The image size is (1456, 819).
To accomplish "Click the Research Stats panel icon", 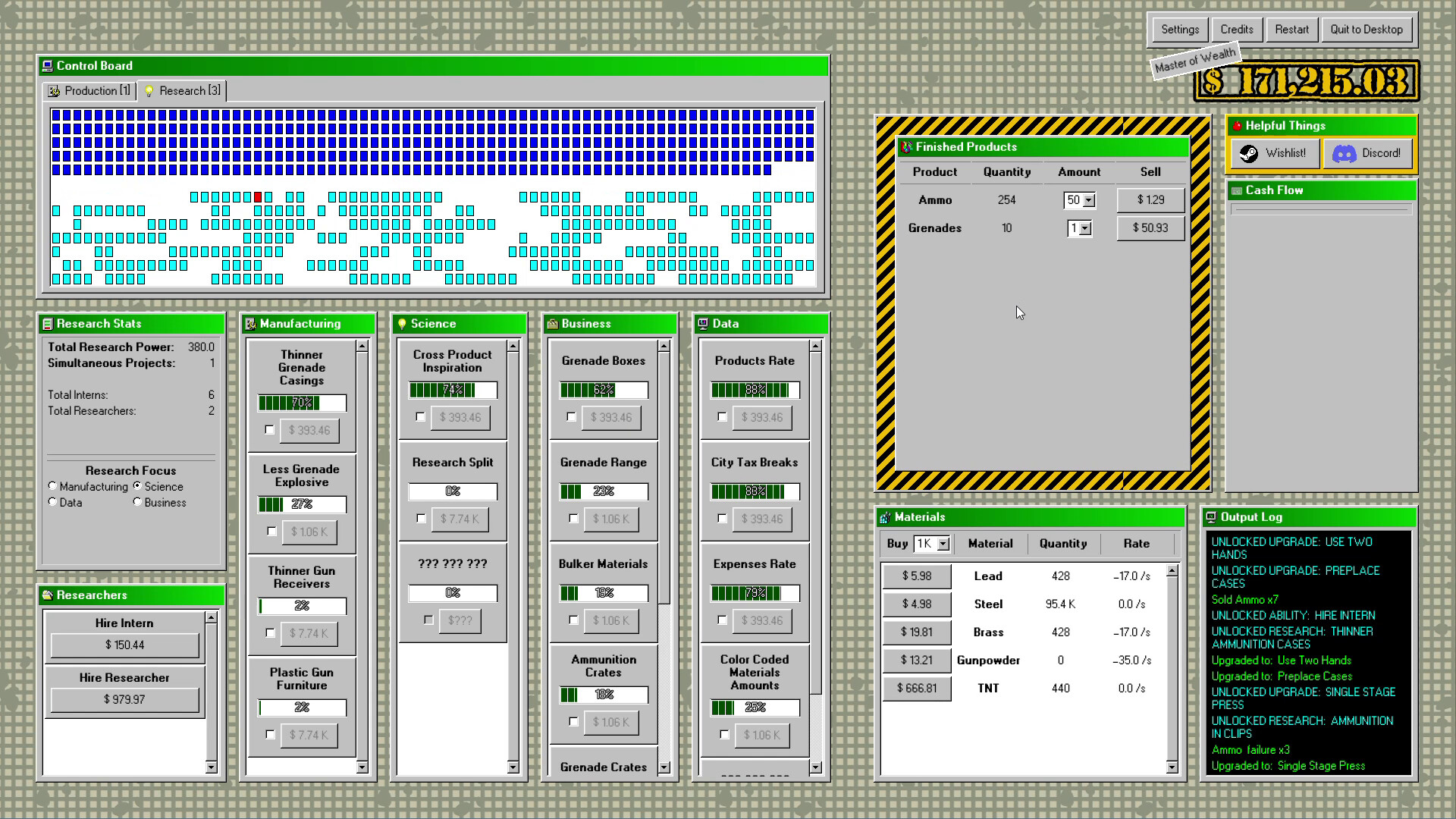I will [x=48, y=324].
